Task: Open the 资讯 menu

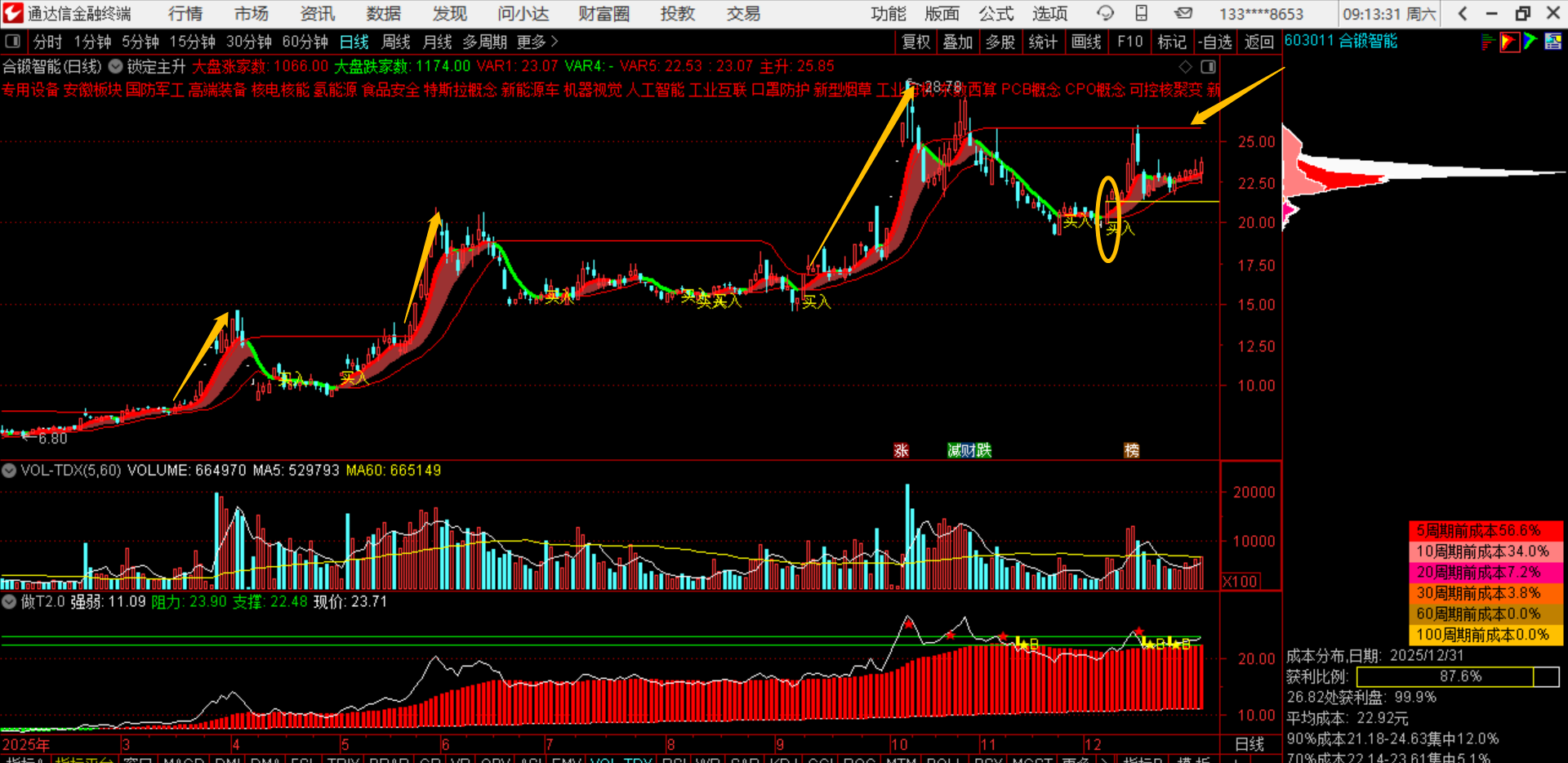Action: click(x=318, y=13)
